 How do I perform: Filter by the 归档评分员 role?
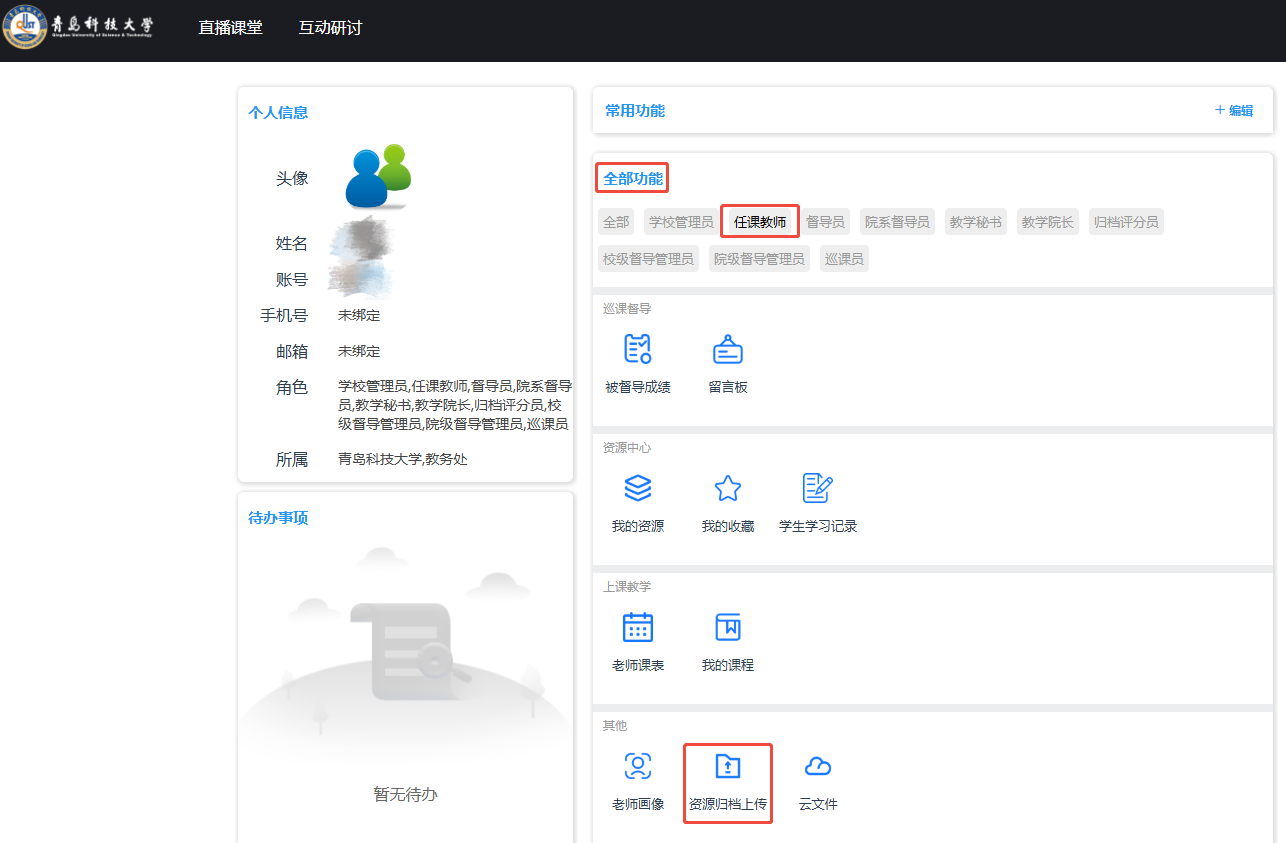pyautogui.click(x=1126, y=222)
